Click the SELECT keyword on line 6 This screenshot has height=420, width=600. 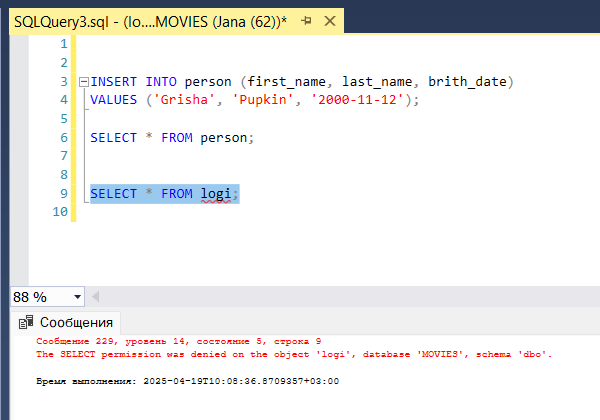(113, 138)
